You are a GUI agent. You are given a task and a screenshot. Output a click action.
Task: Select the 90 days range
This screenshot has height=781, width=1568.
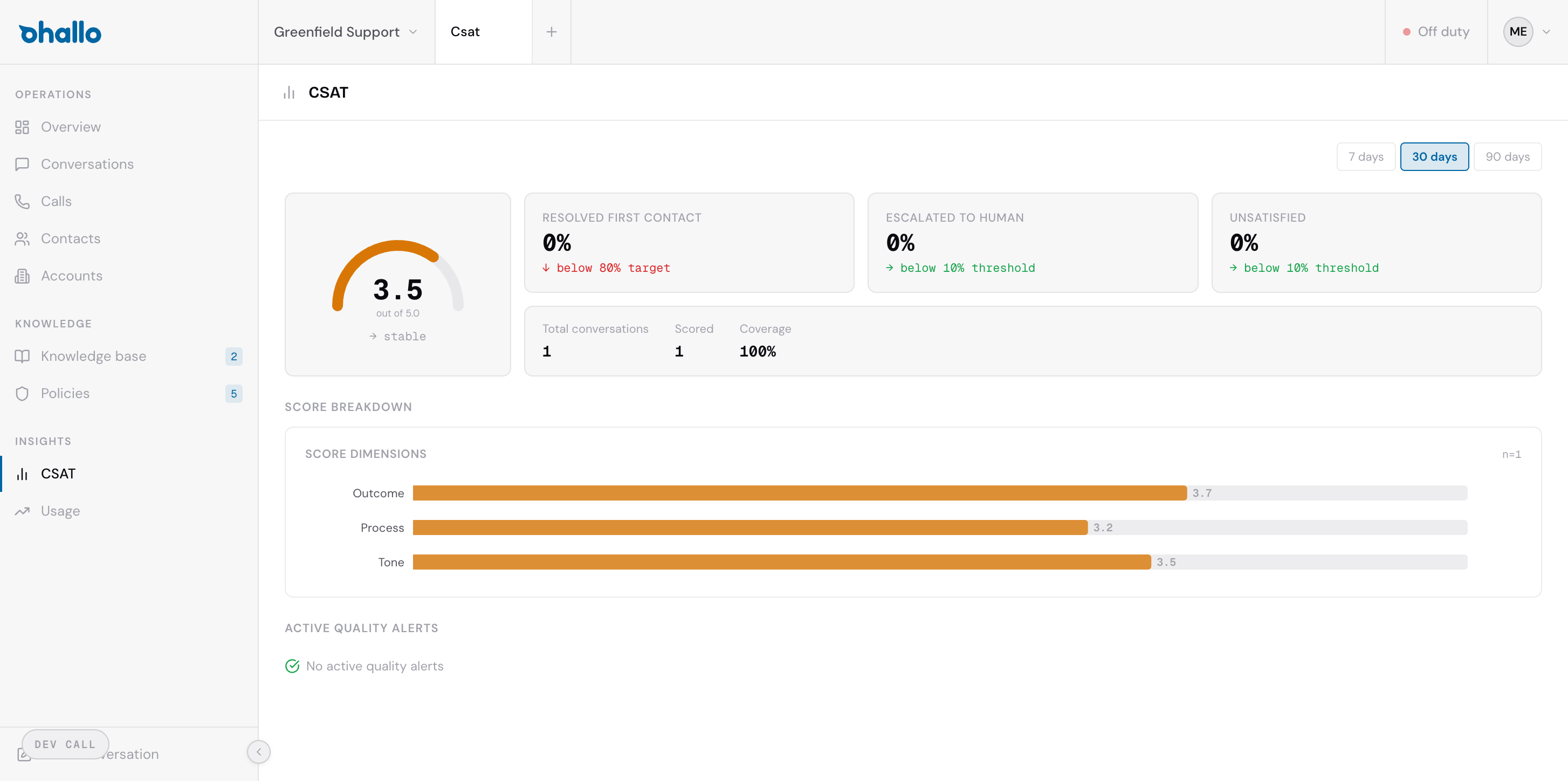(1507, 156)
